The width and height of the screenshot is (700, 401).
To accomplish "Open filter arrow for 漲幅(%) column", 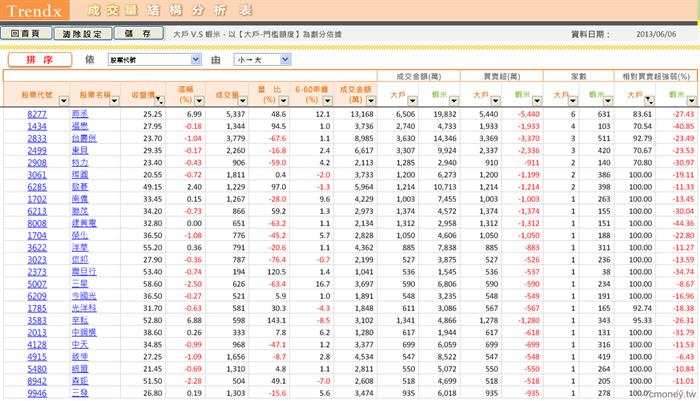I will tap(199, 100).
